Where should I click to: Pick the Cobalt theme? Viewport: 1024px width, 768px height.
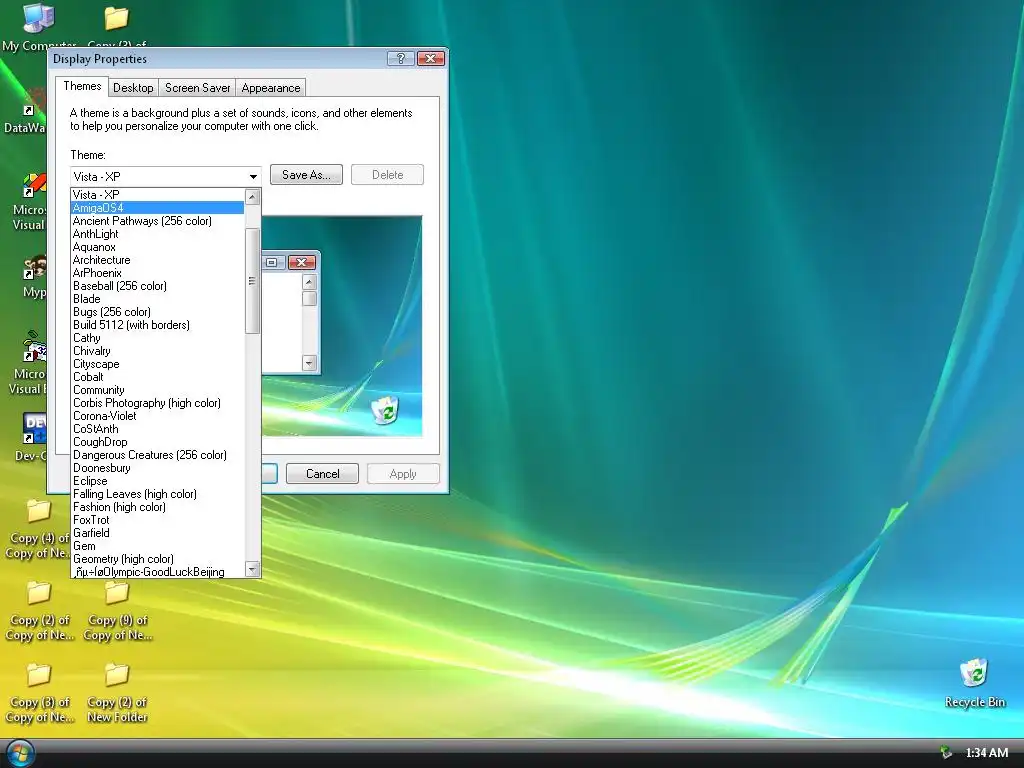tap(157, 377)
